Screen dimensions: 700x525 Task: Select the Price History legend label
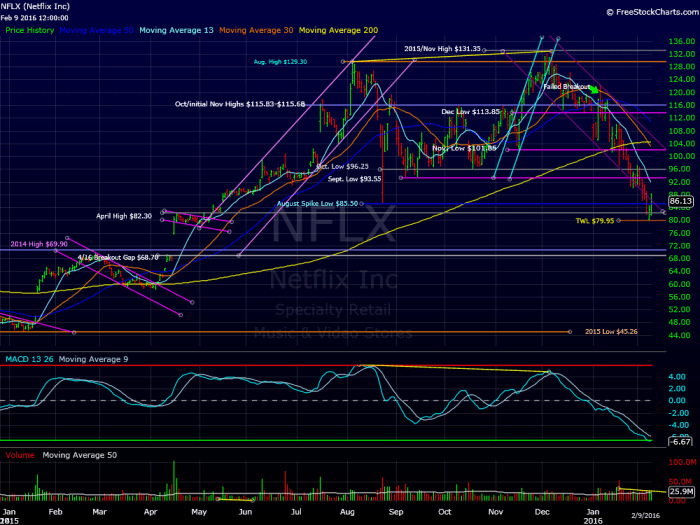[x=29, y=30]
